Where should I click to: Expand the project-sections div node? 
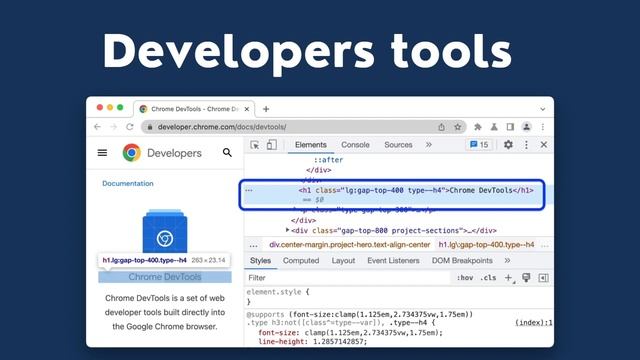[287, 230]
